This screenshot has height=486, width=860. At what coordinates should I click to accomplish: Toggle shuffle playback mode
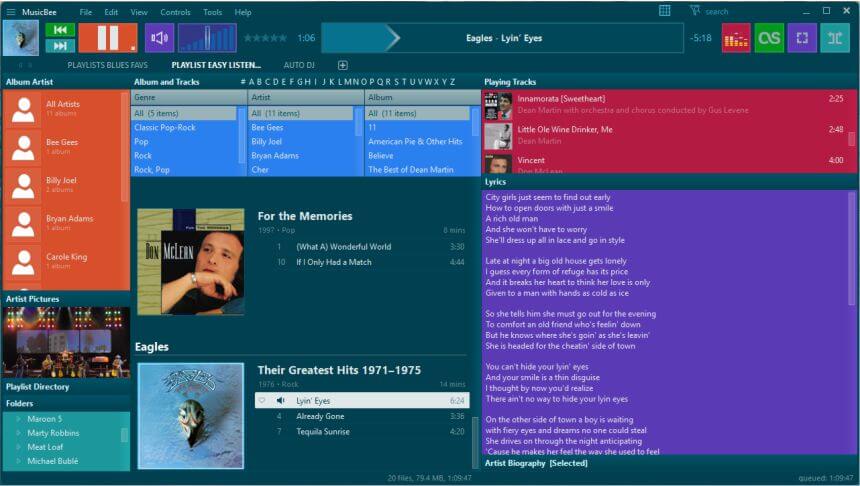click(835, 38)
